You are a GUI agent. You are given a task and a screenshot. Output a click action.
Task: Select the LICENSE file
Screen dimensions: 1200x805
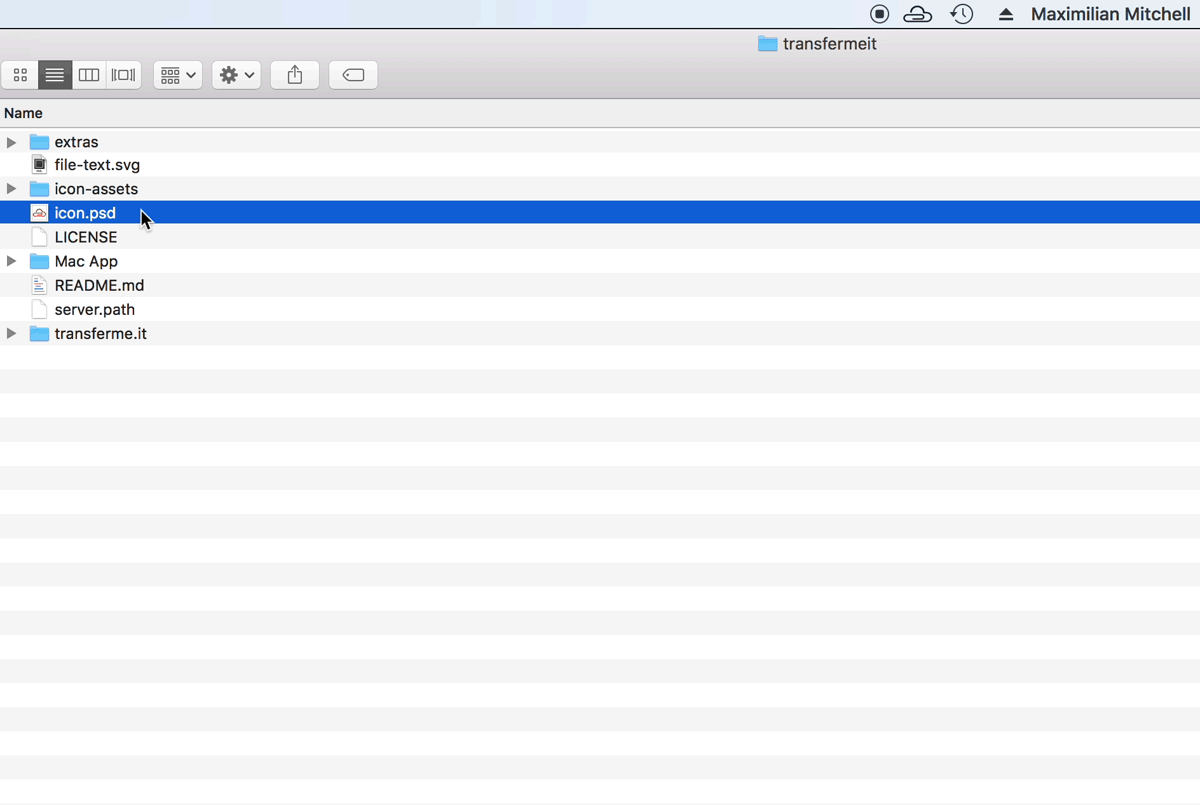pyautogui.click(x=86, y=237)
